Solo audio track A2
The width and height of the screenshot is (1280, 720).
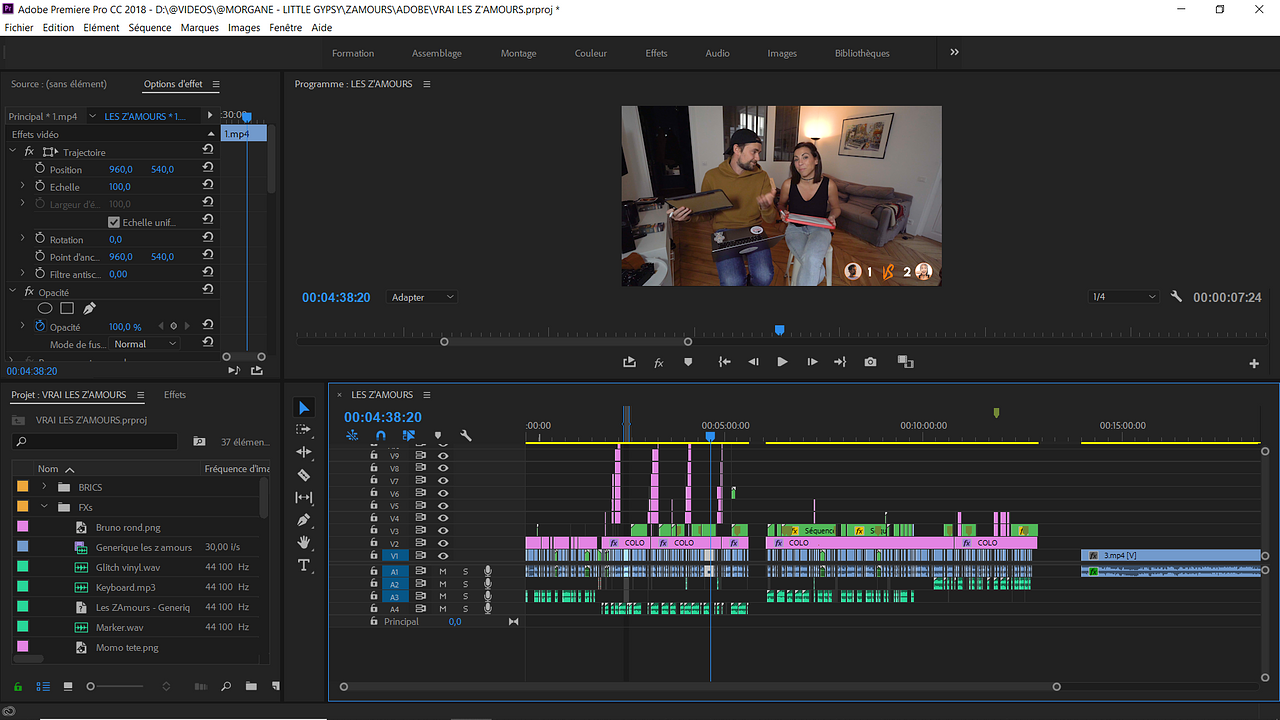465,584
